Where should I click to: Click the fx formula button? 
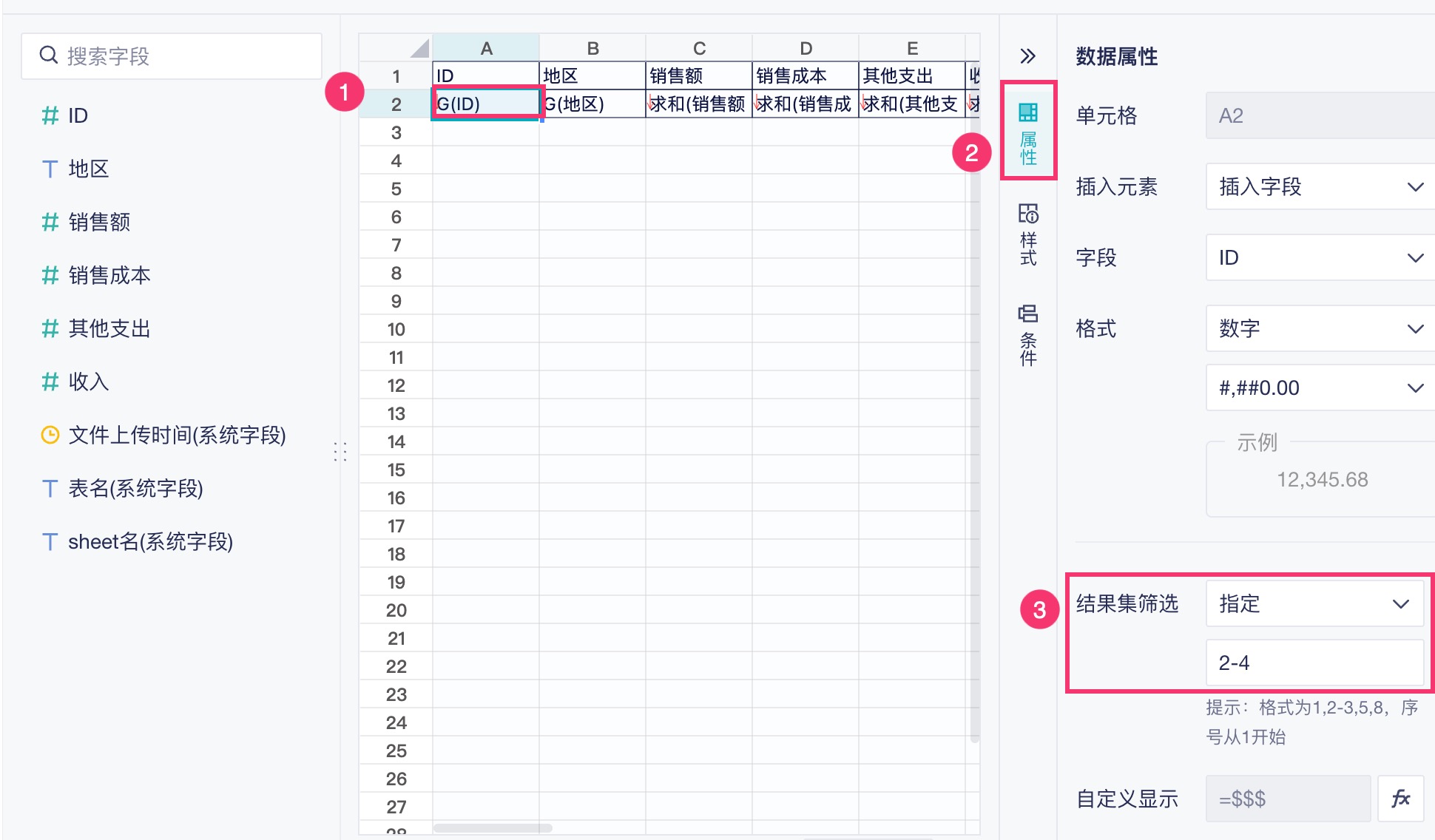(1400, 799)
